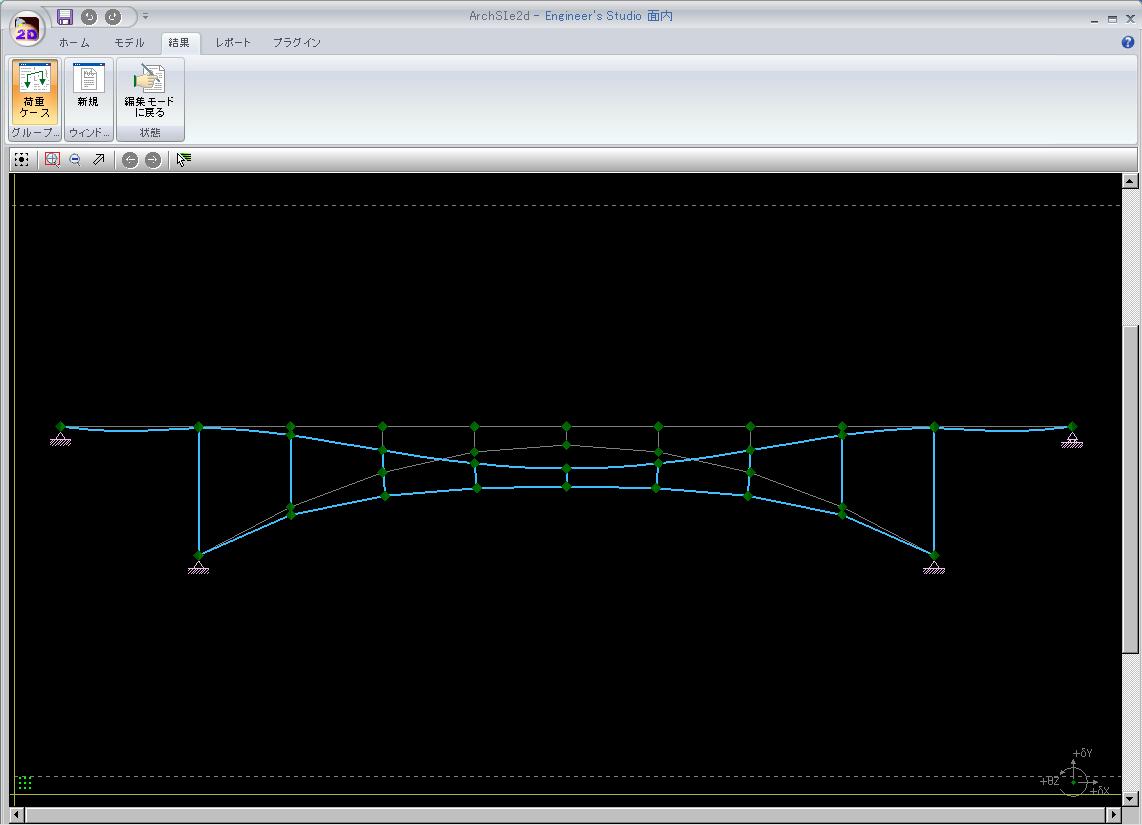Click the redo arrow in quick access toolbar
This screenshot has height=825, width=1142.
(x=113, y=16)
